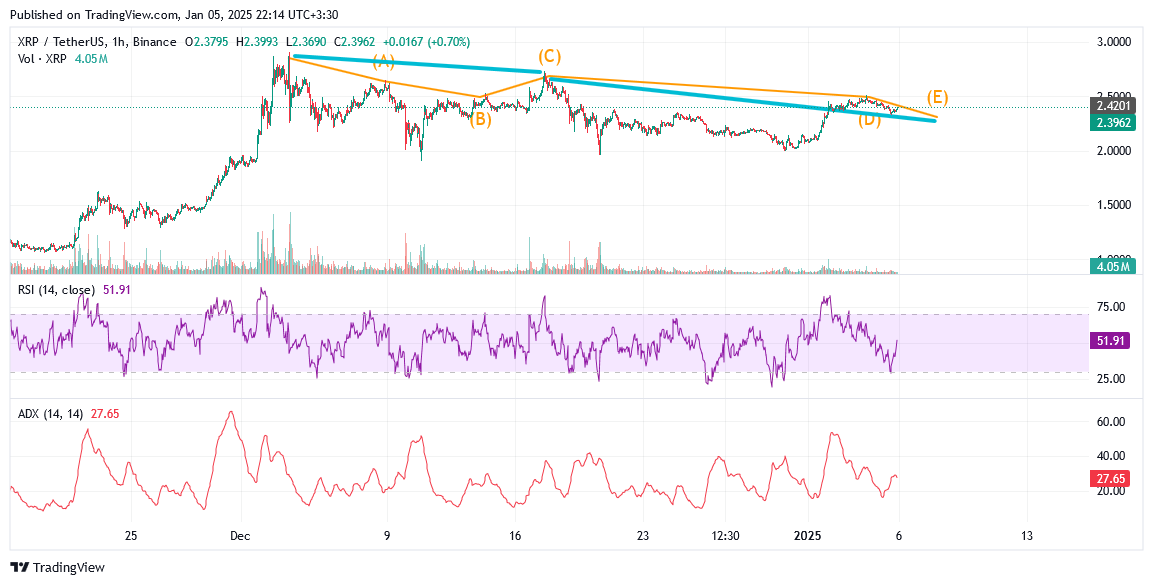
Task: Click the 2.4201 price tag on axis
Action: click(1113, 106)
